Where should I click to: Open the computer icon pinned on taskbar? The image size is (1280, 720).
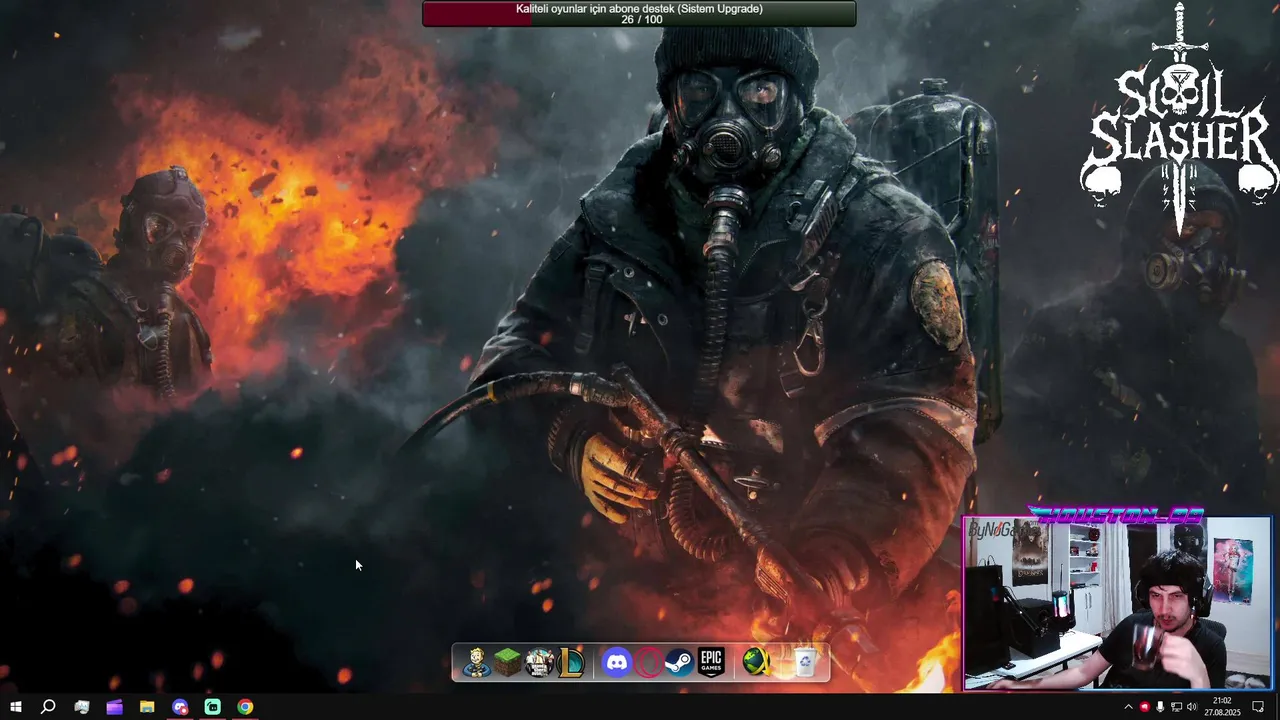82,707
